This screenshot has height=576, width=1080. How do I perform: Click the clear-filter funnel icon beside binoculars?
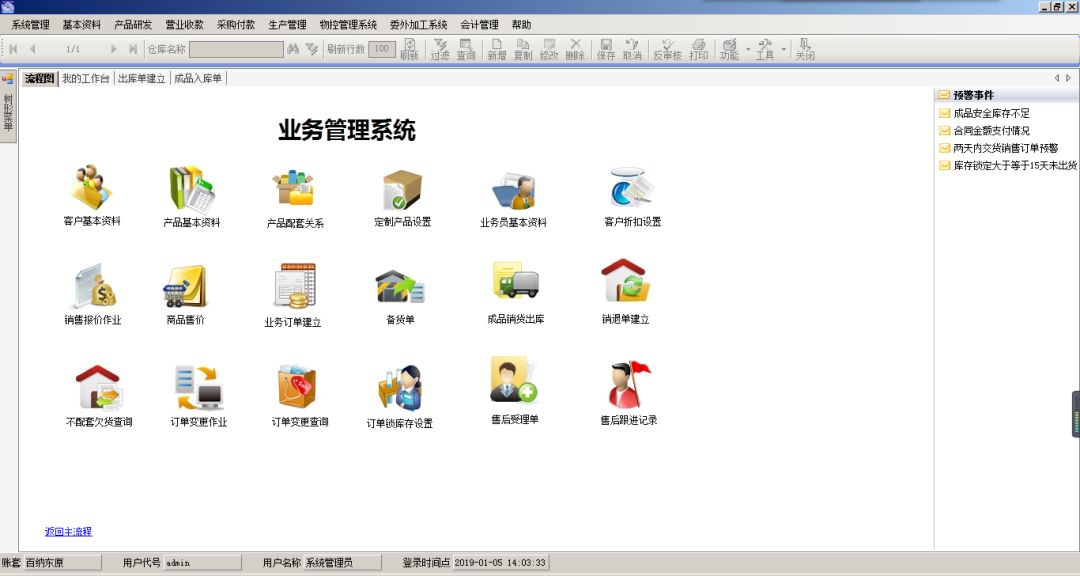pyautogui.click(x=311, y=49)
